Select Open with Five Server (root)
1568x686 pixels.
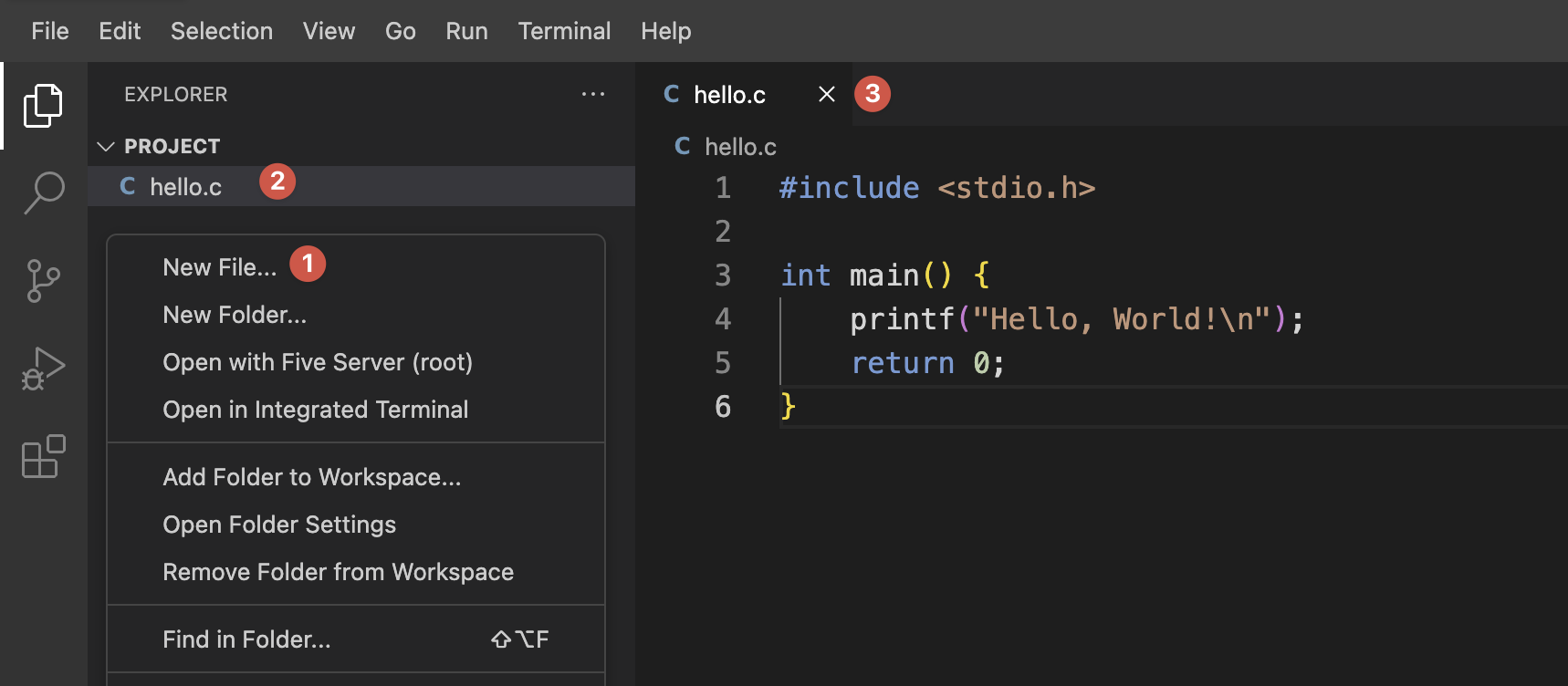tap(317, 362)
